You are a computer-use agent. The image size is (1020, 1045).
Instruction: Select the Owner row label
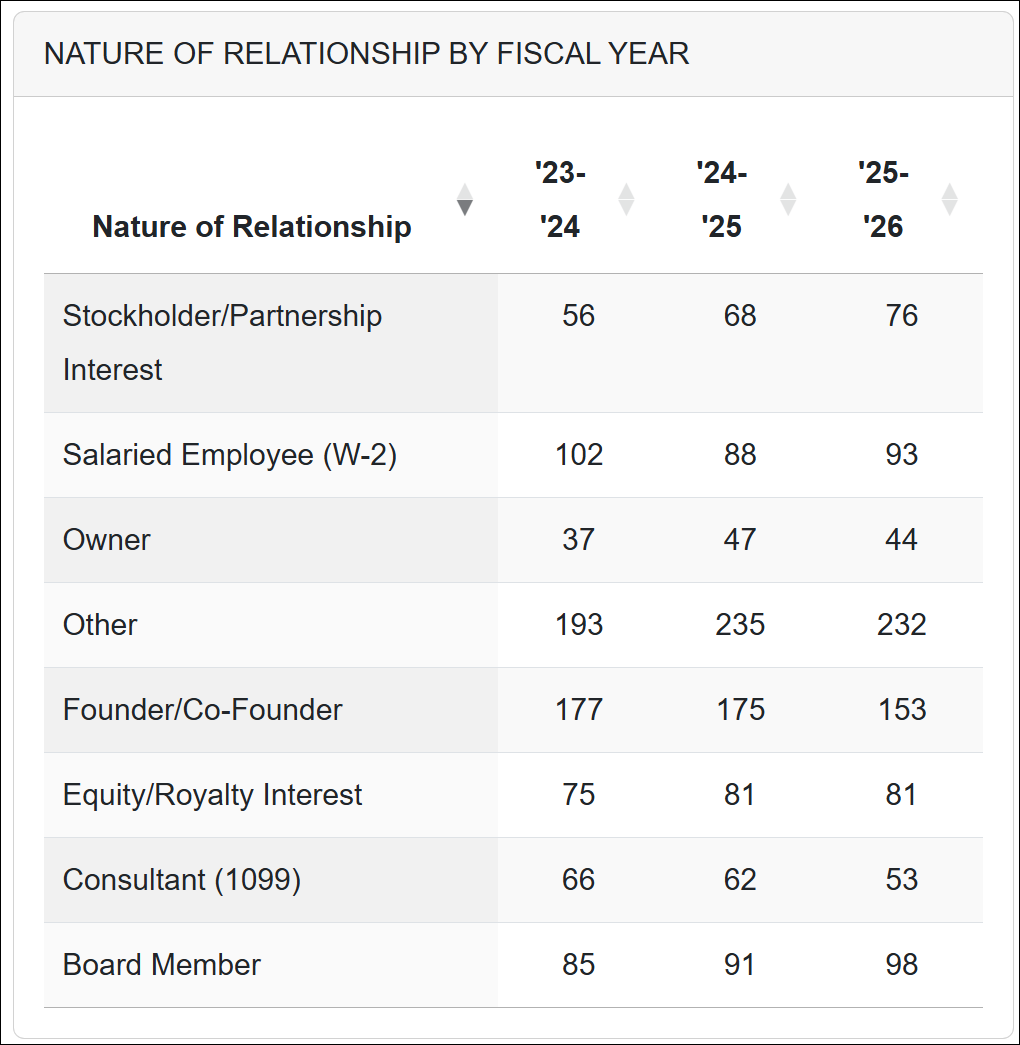(x=107, y=540)
